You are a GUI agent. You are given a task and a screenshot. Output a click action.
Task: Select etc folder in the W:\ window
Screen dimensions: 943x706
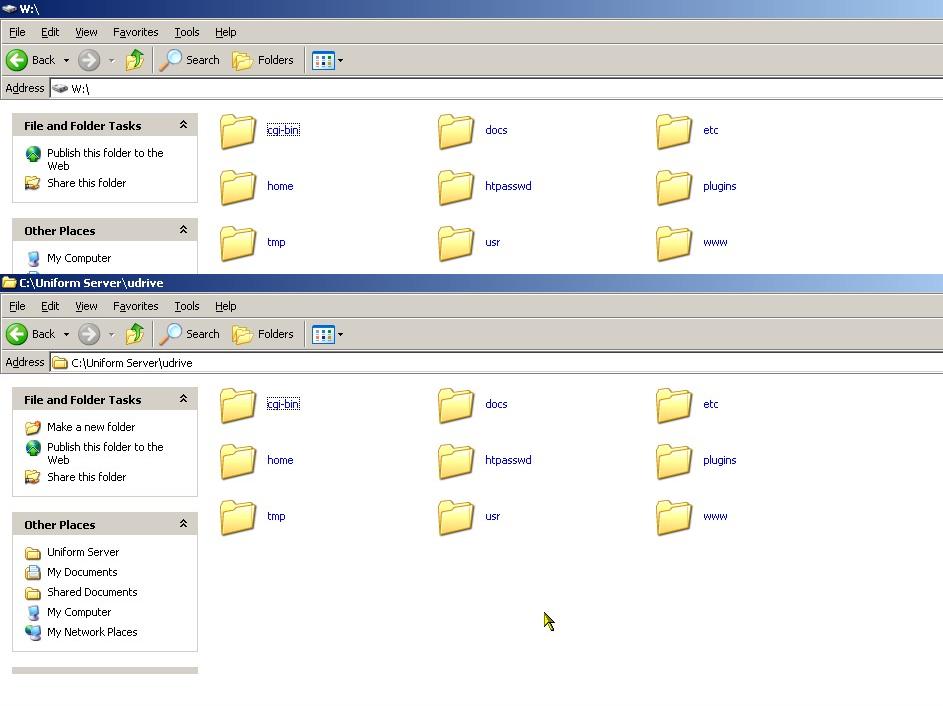coord(687,130)
